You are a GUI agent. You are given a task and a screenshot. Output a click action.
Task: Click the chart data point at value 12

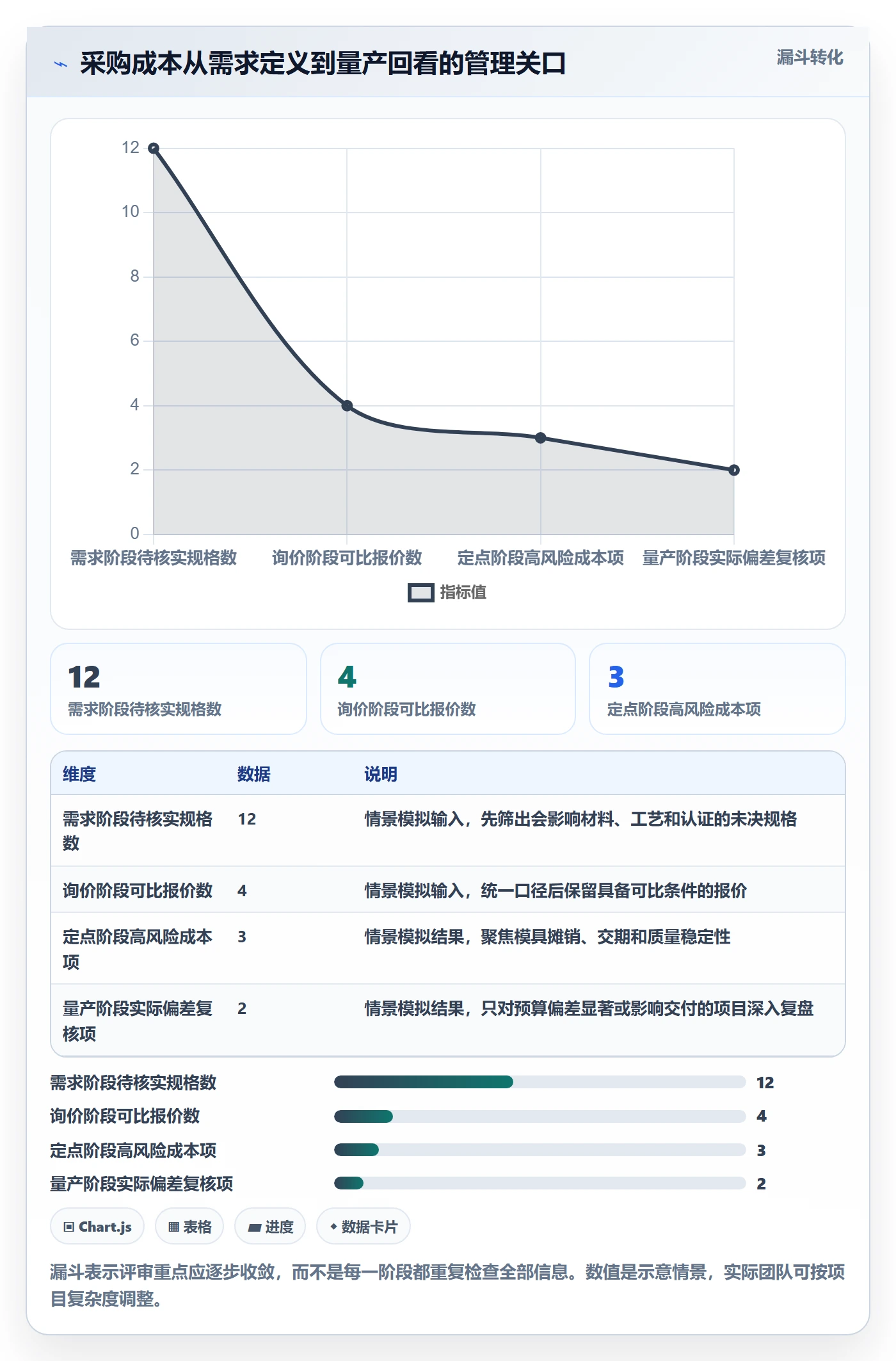pos(154,149)
